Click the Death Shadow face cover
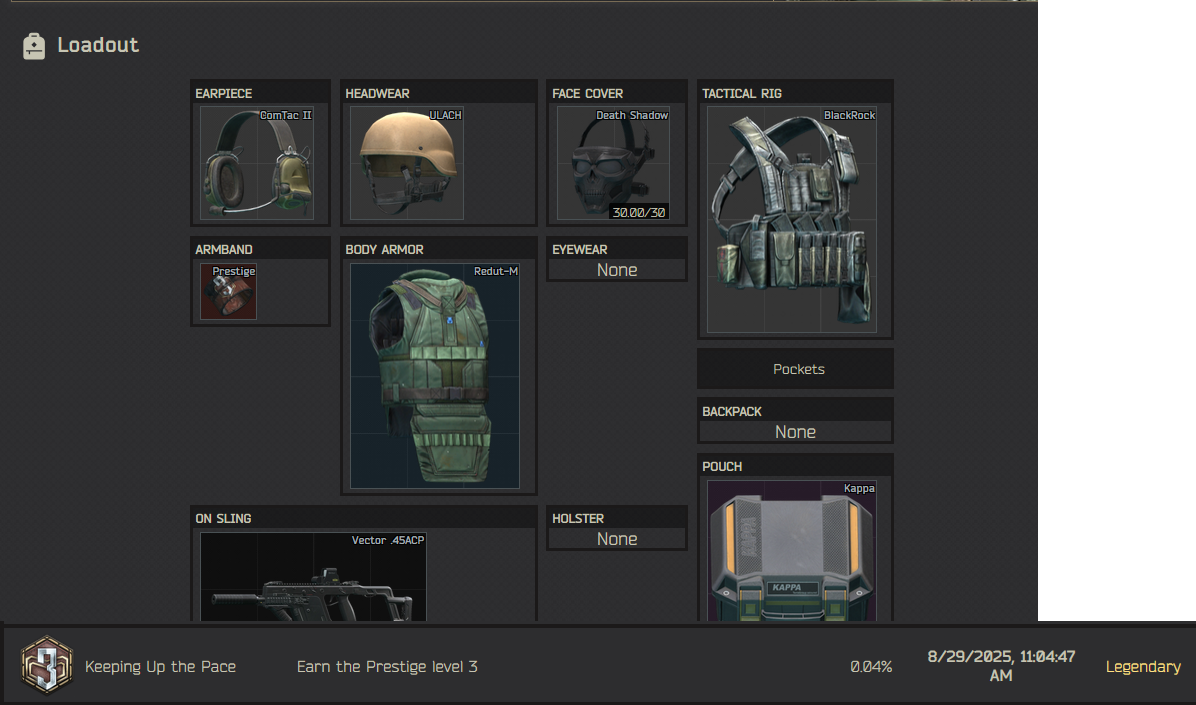Image resolution: width=1196 pixels, height=705 pixels. point(612,163)
